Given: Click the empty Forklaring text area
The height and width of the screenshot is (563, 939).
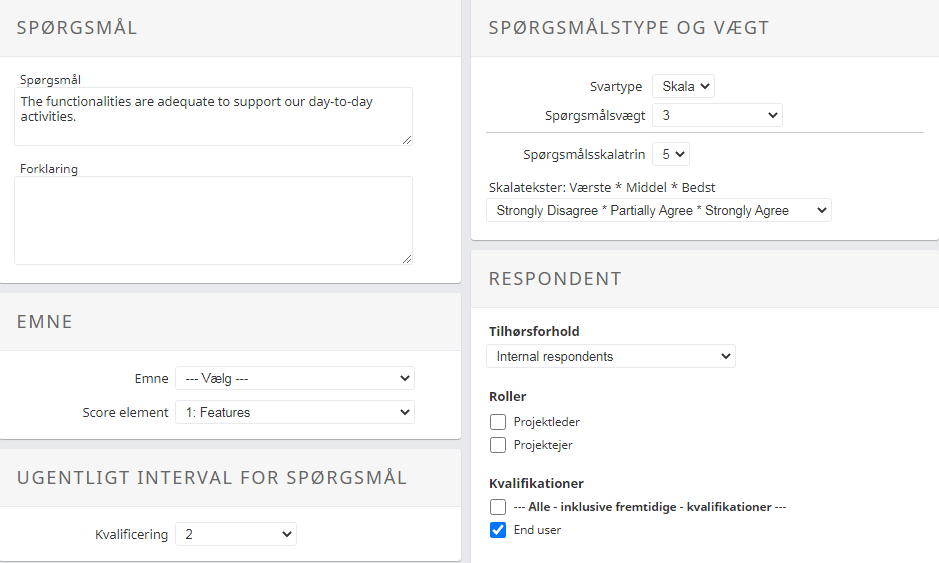Looking at the screenshot, I should (213, 220).
